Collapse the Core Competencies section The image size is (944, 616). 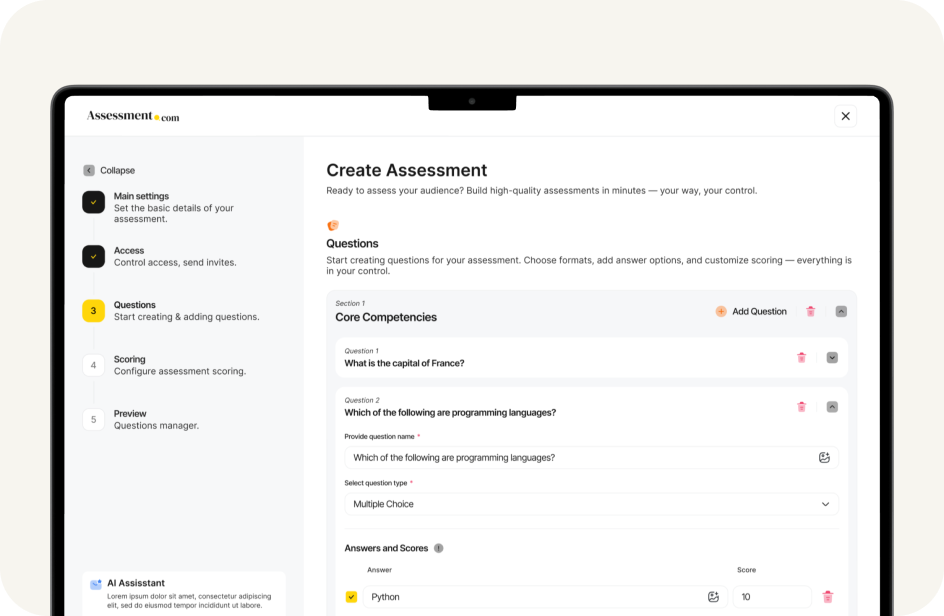click(839, 311)
